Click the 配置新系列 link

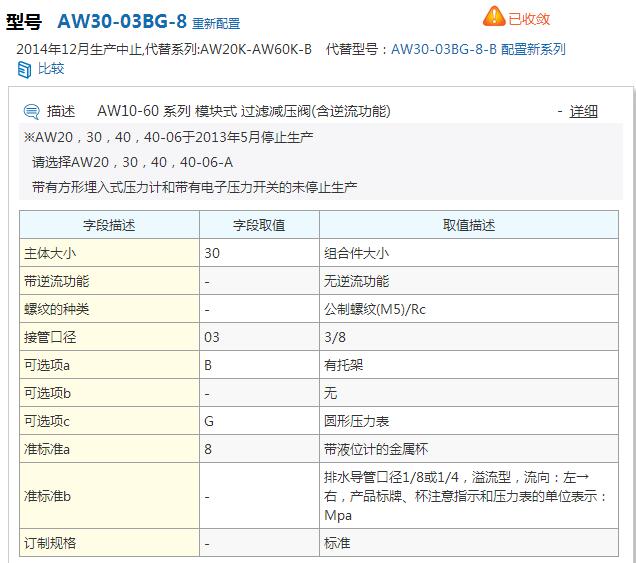(x=533, y=49)
